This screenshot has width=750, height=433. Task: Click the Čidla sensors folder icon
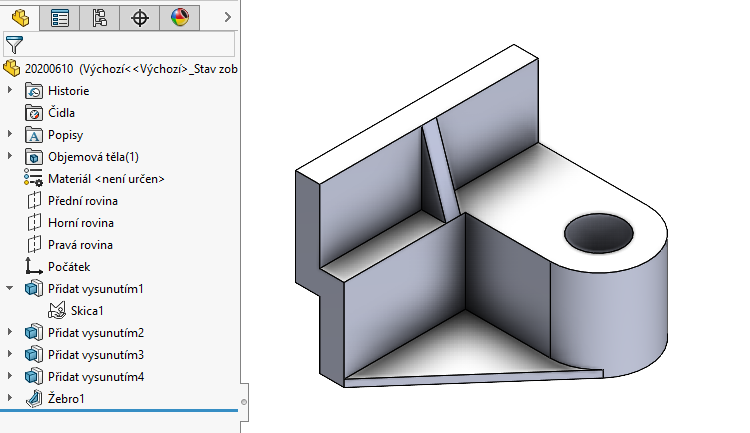(33, 113)
